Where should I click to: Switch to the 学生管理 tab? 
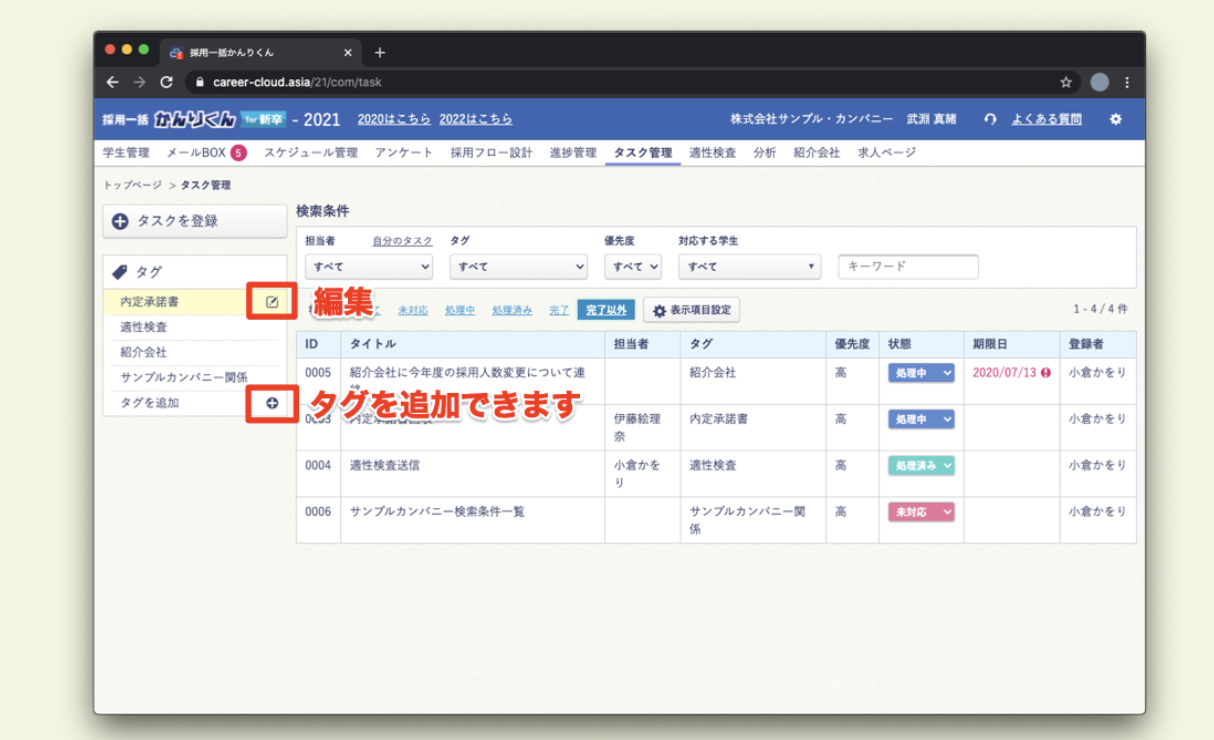126,153
